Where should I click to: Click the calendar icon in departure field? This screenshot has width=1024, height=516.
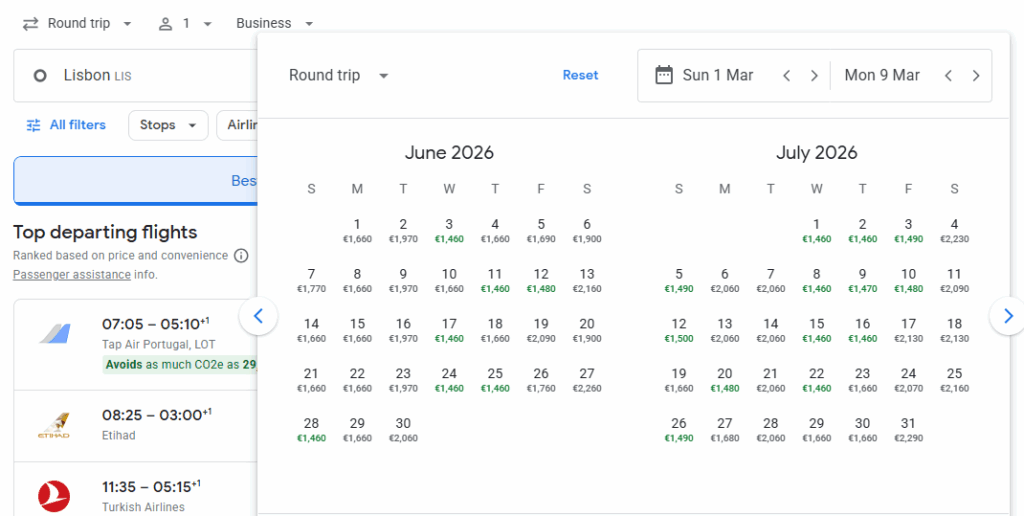coord(663,75)
